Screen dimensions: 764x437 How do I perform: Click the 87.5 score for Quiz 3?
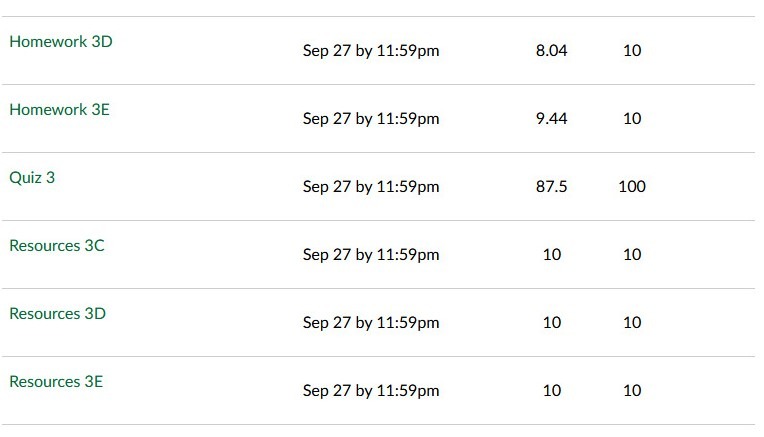click(551, 187)
